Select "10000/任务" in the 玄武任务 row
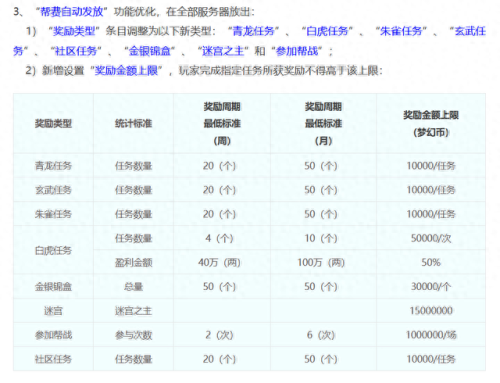The image size is (500, 383). pos(431,190)
